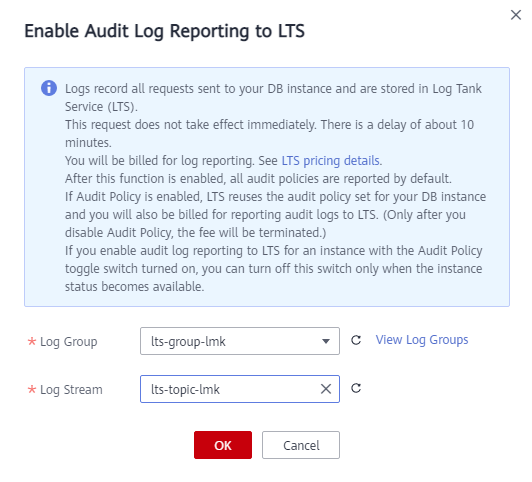Click the blue information icon in notice
Image resolution: width=532 pixels, height=482 pixels.
tap(49, 88)
